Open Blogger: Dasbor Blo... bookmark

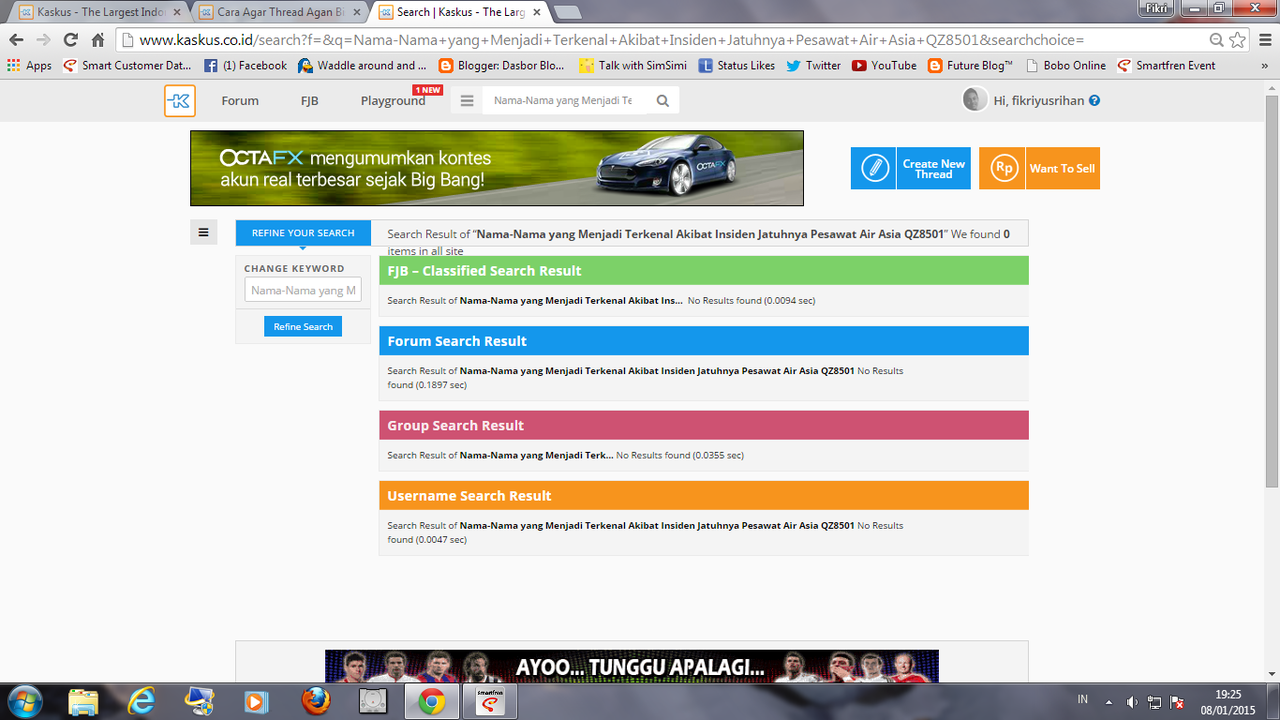pyautogui.click(x=503, y=65)
